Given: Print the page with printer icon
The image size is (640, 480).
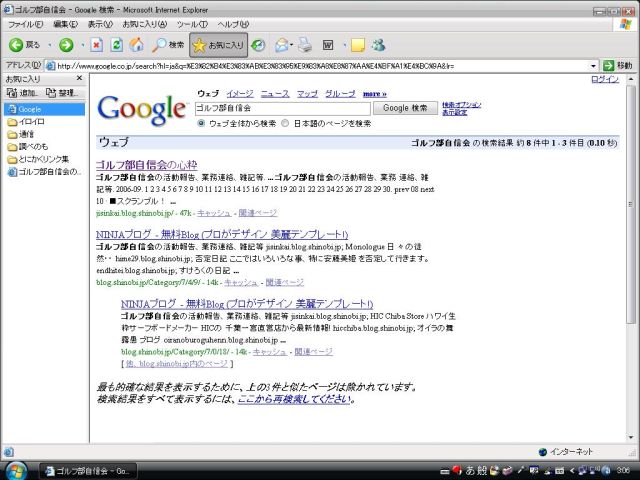Looking at the screenshot, I should pyautogui.click(x=304, y=45).
